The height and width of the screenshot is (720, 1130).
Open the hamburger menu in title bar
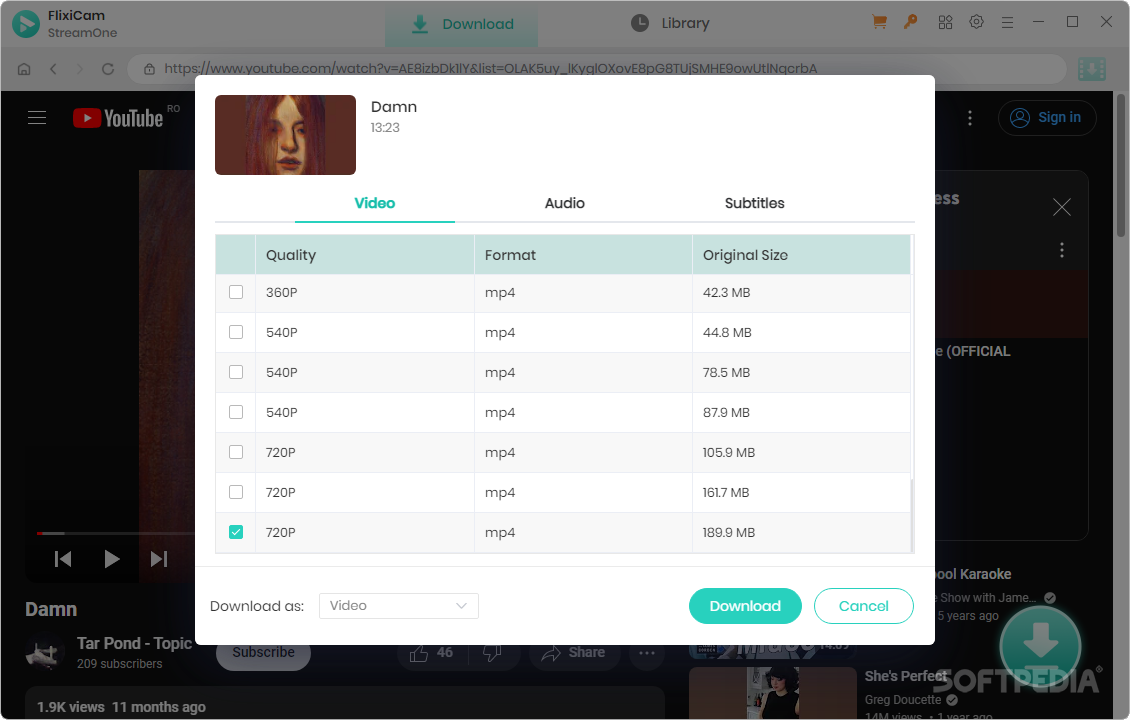pos(1007,23)
